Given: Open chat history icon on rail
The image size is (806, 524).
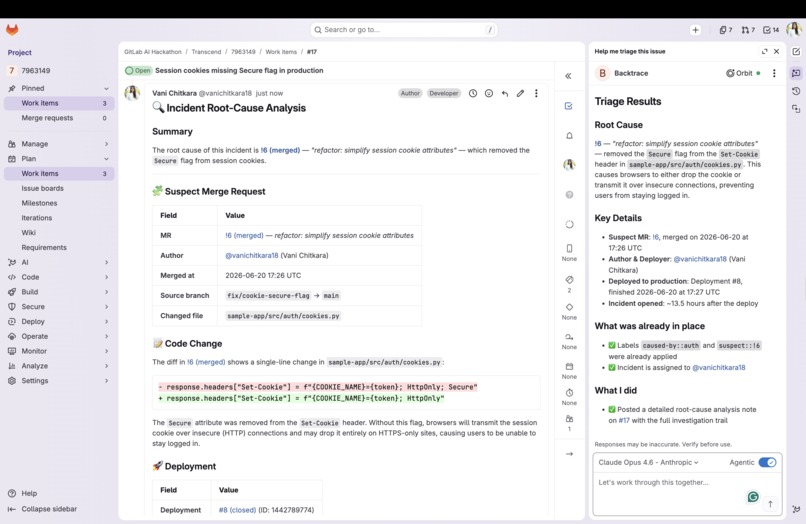Looking at the screenshot, I should [x=796, y=91].
